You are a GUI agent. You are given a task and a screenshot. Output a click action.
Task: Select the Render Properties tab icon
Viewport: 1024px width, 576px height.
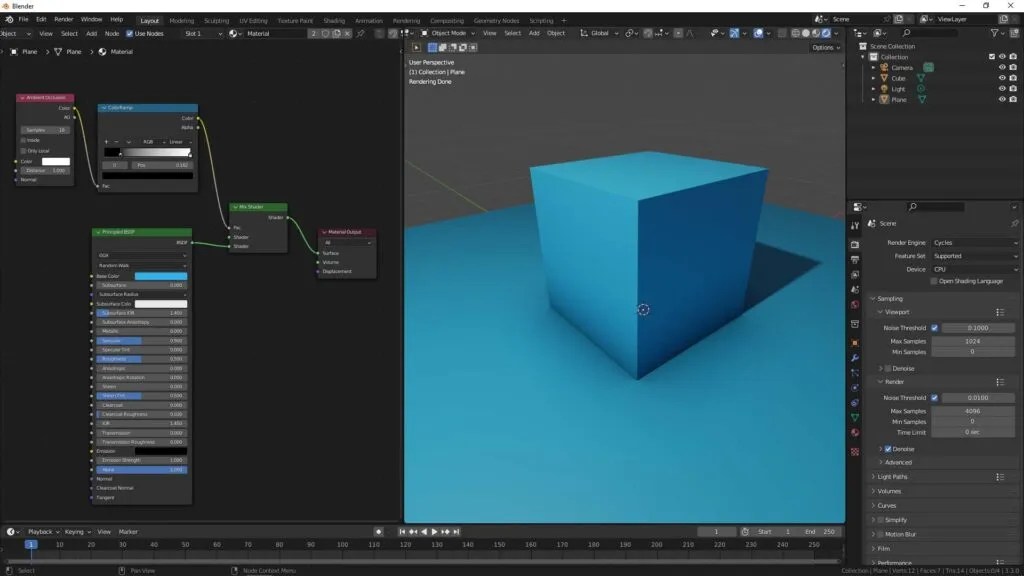(x=857, y=242)
